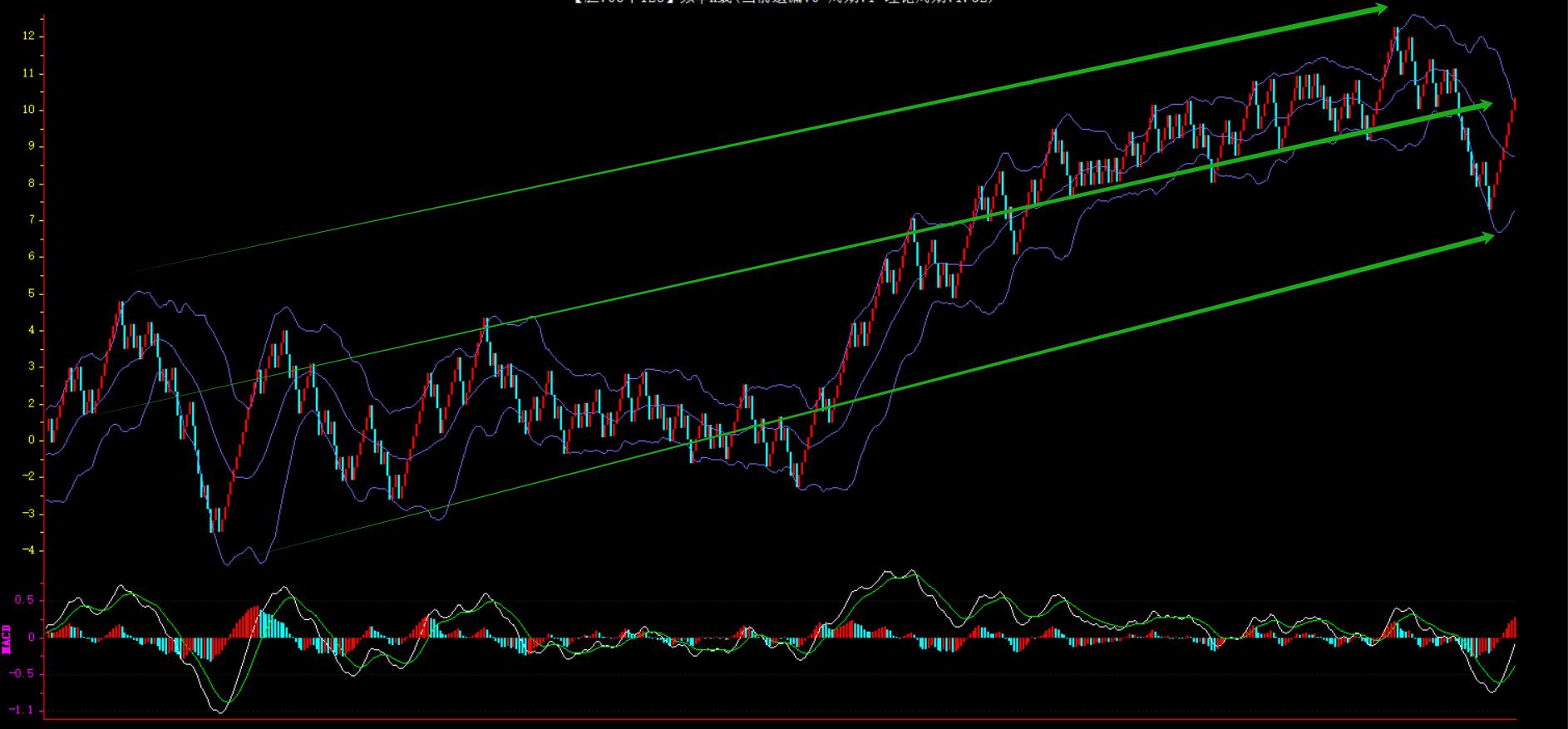Click the 0 label on price axis
This screenshot has height=729, width=1568.
point(31,441)
